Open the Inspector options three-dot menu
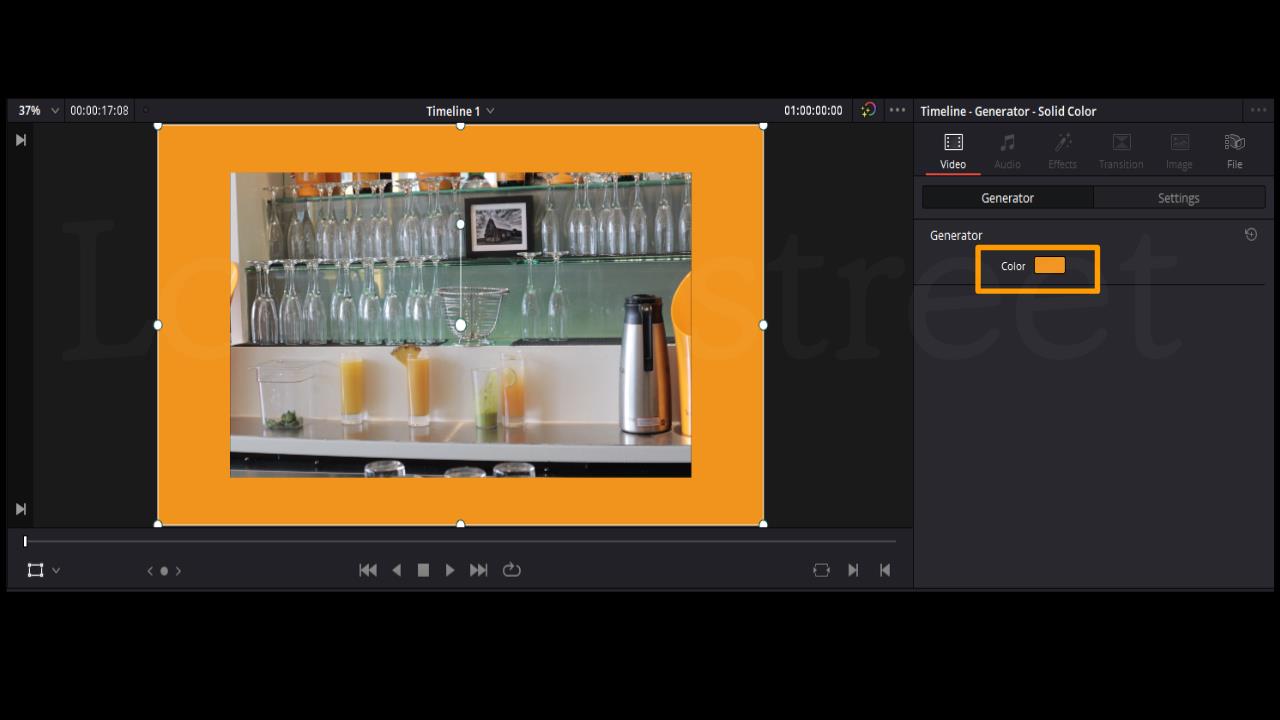 1257,110
